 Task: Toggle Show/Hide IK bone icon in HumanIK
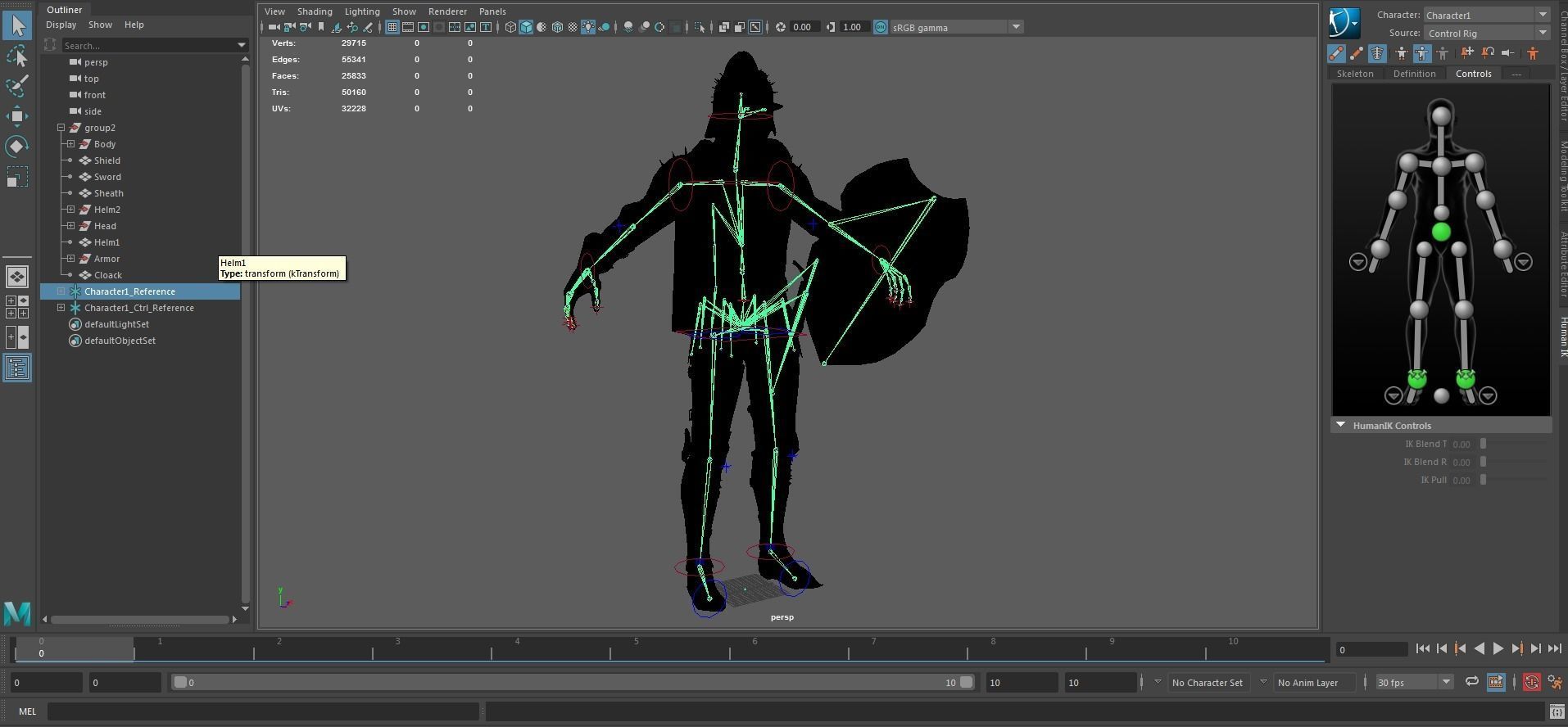tap(1336, 53)
